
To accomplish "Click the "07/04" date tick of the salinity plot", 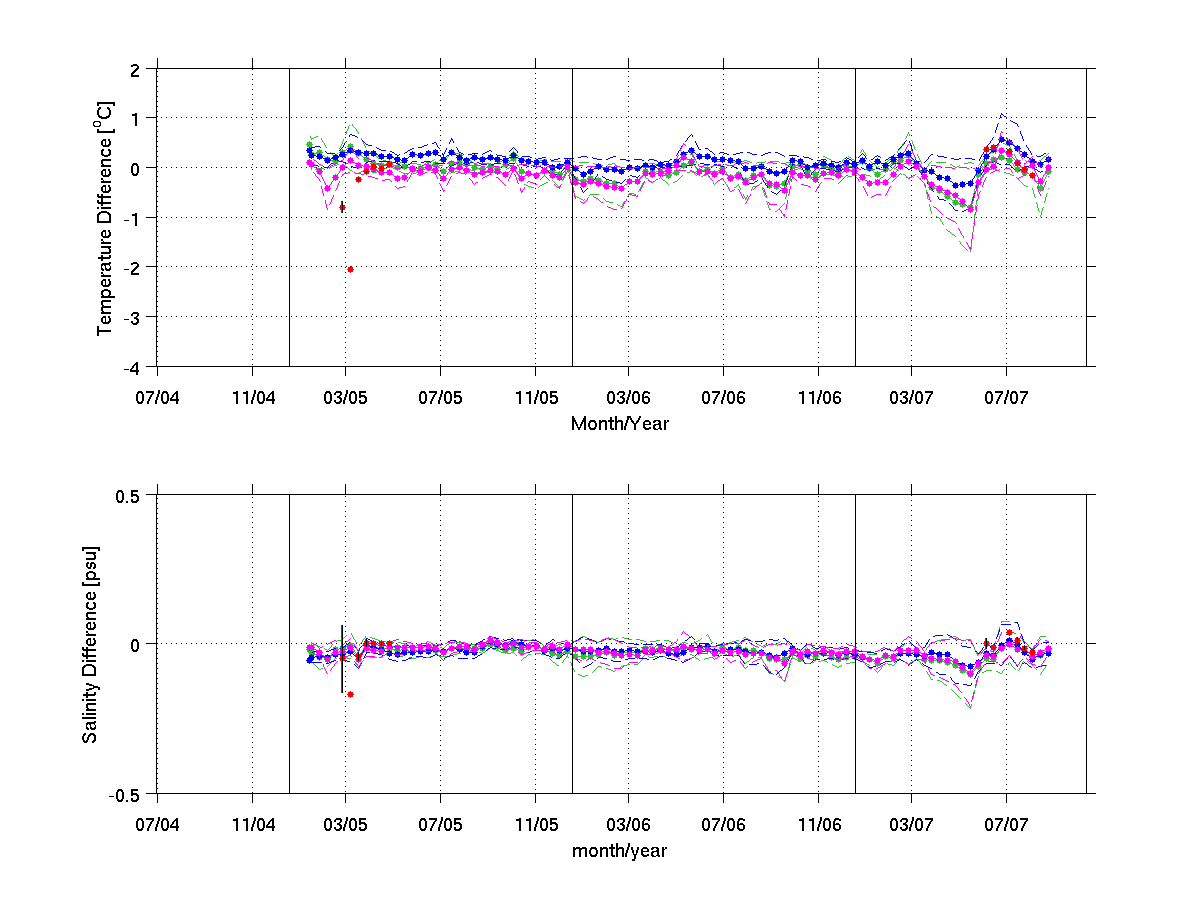I will [157, 825].
